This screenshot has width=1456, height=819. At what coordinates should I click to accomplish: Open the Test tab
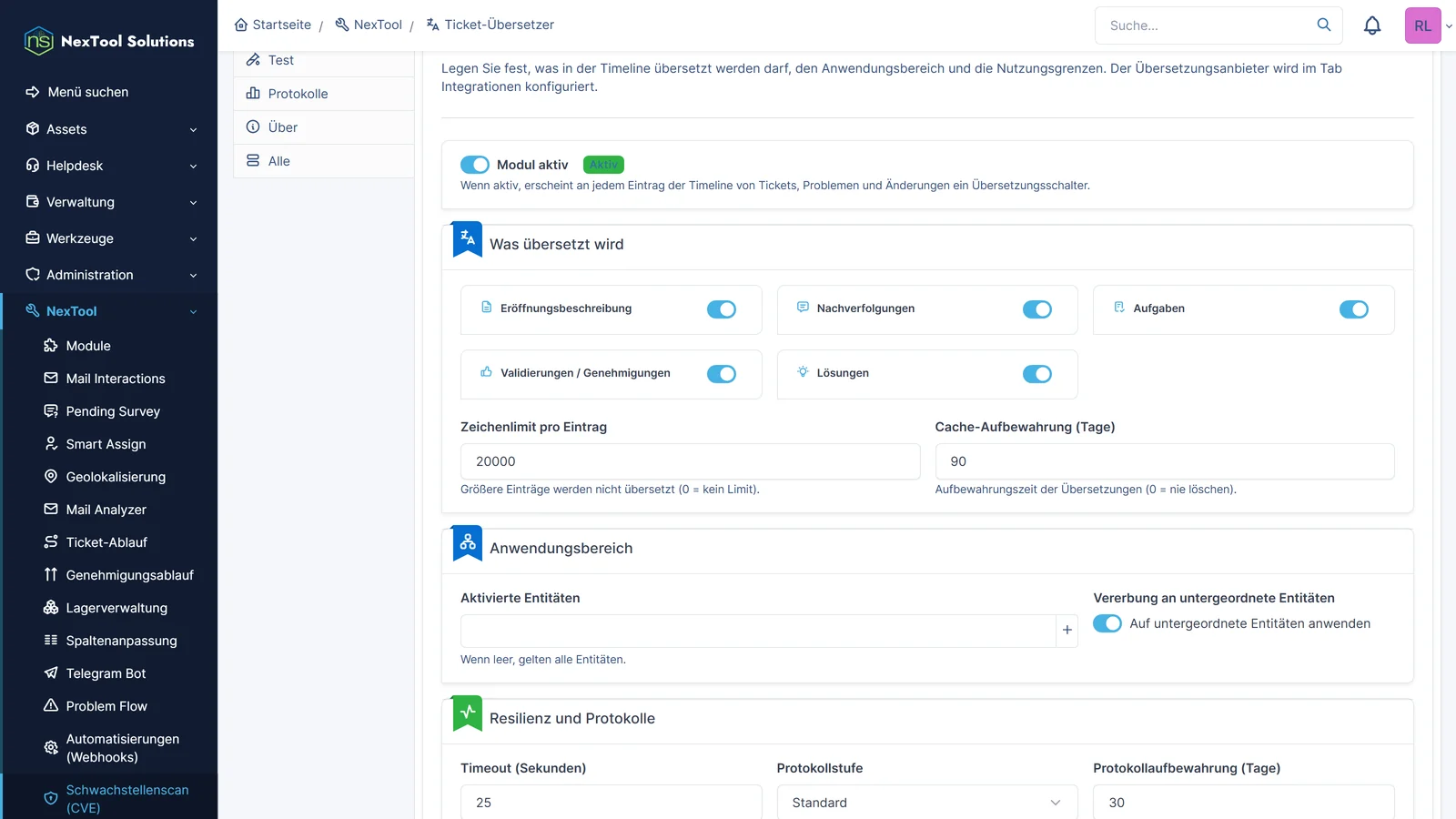tap(324, 60)
